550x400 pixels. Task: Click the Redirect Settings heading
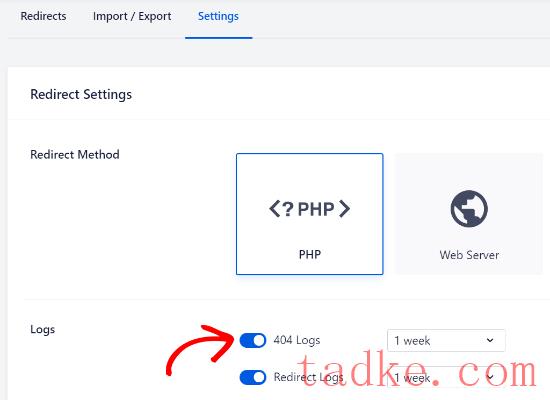[x=81, y=94]
